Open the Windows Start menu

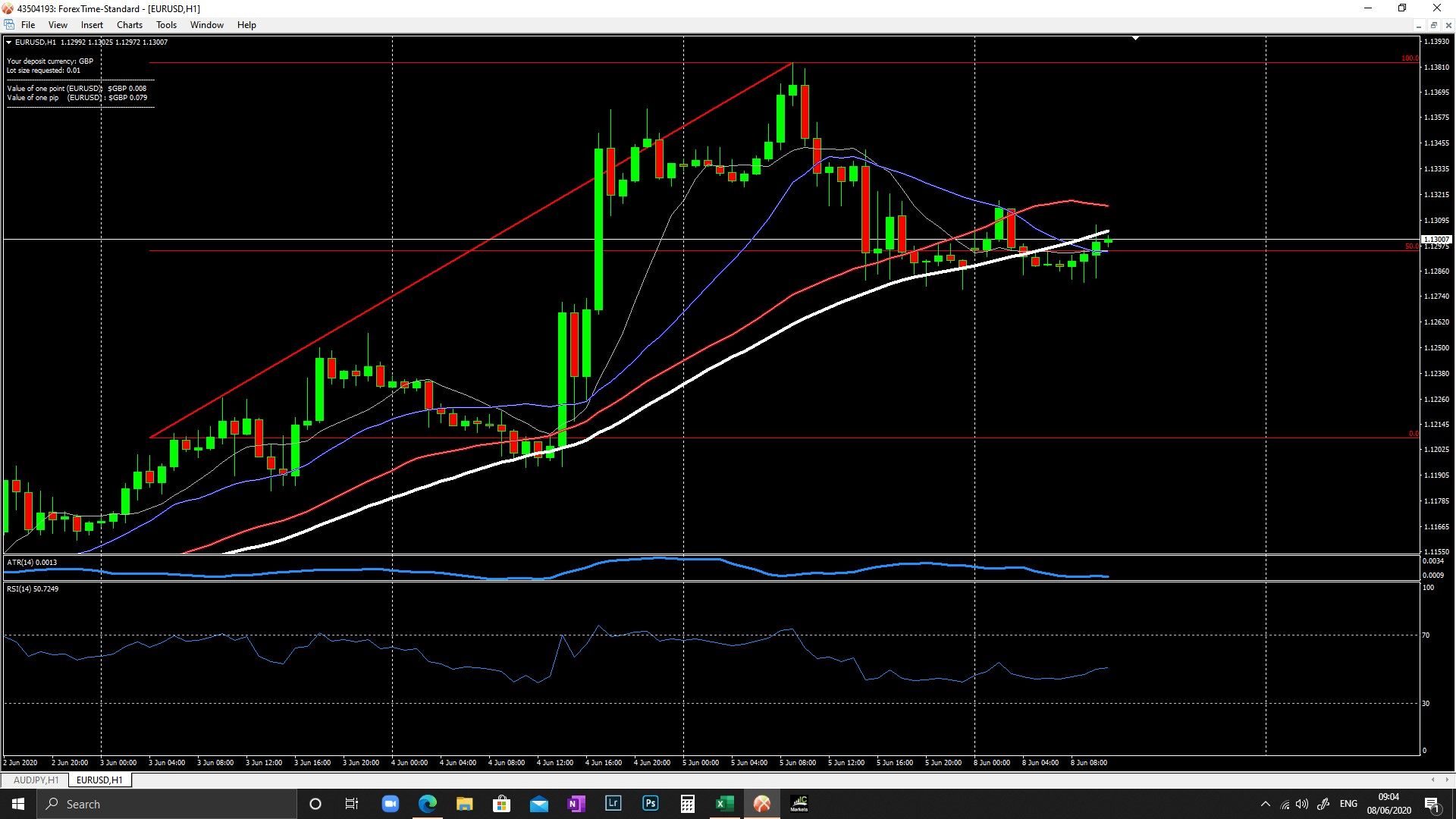coord(18,804)
